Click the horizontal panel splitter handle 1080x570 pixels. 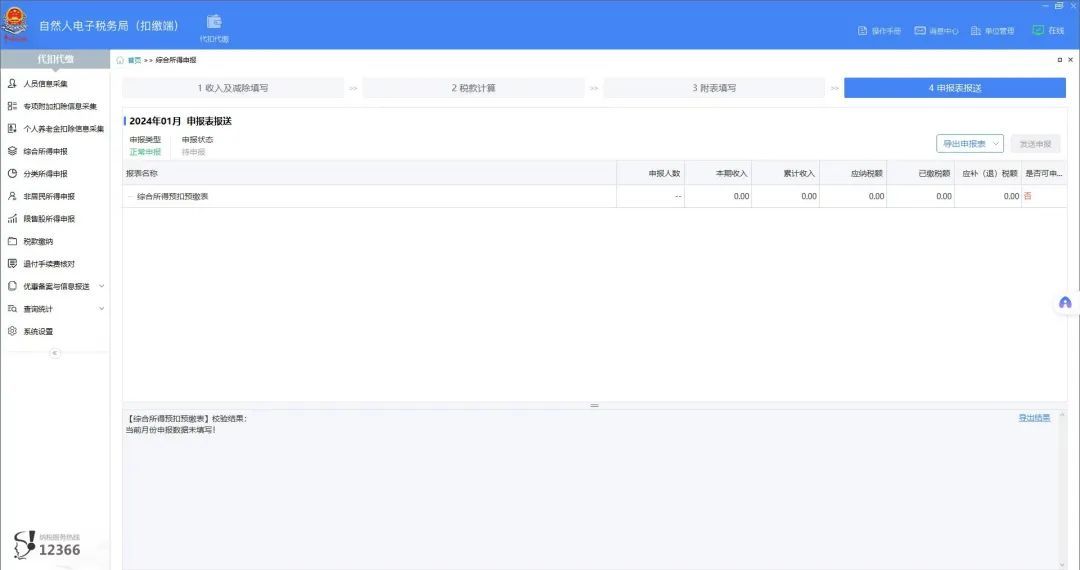coord(594,405)
